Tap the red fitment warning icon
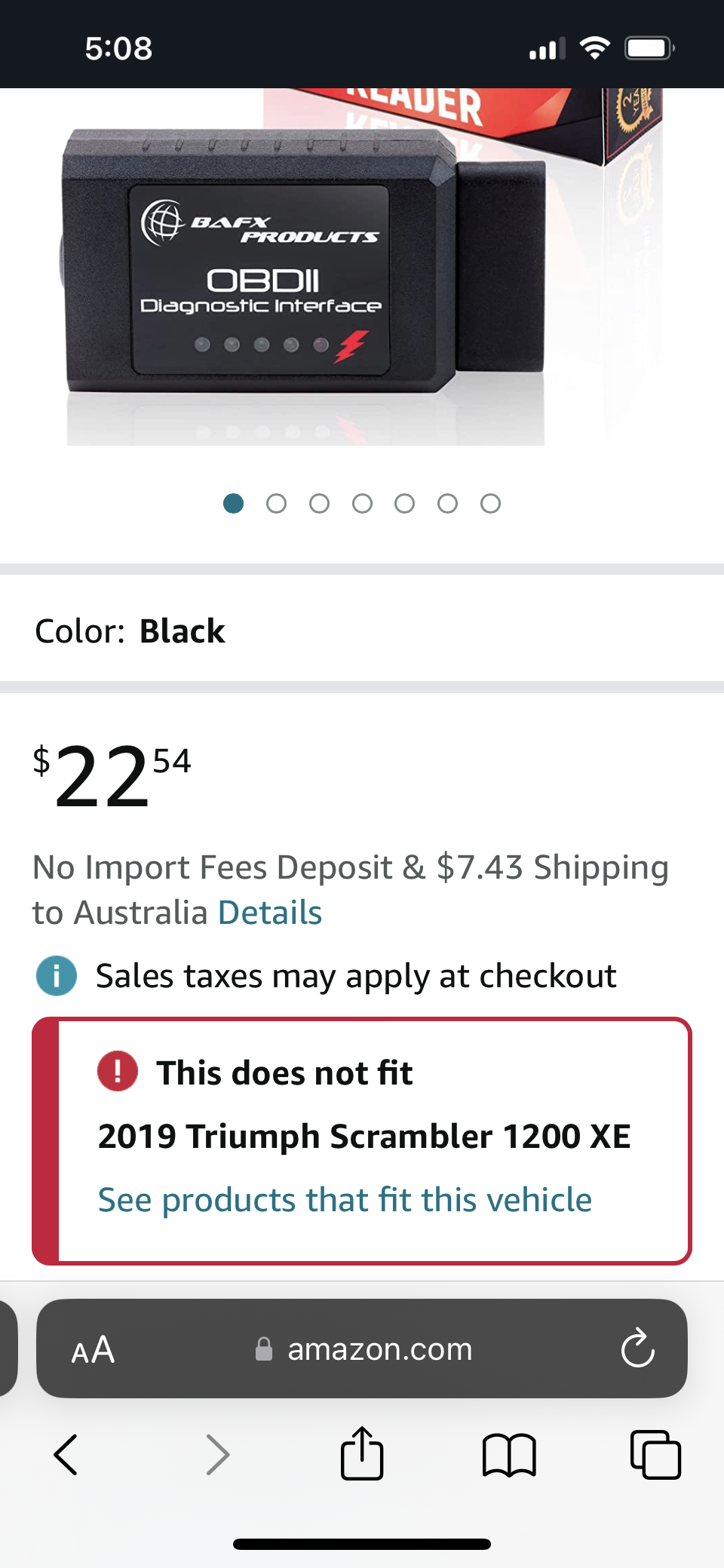 (x=118, y=1071)
